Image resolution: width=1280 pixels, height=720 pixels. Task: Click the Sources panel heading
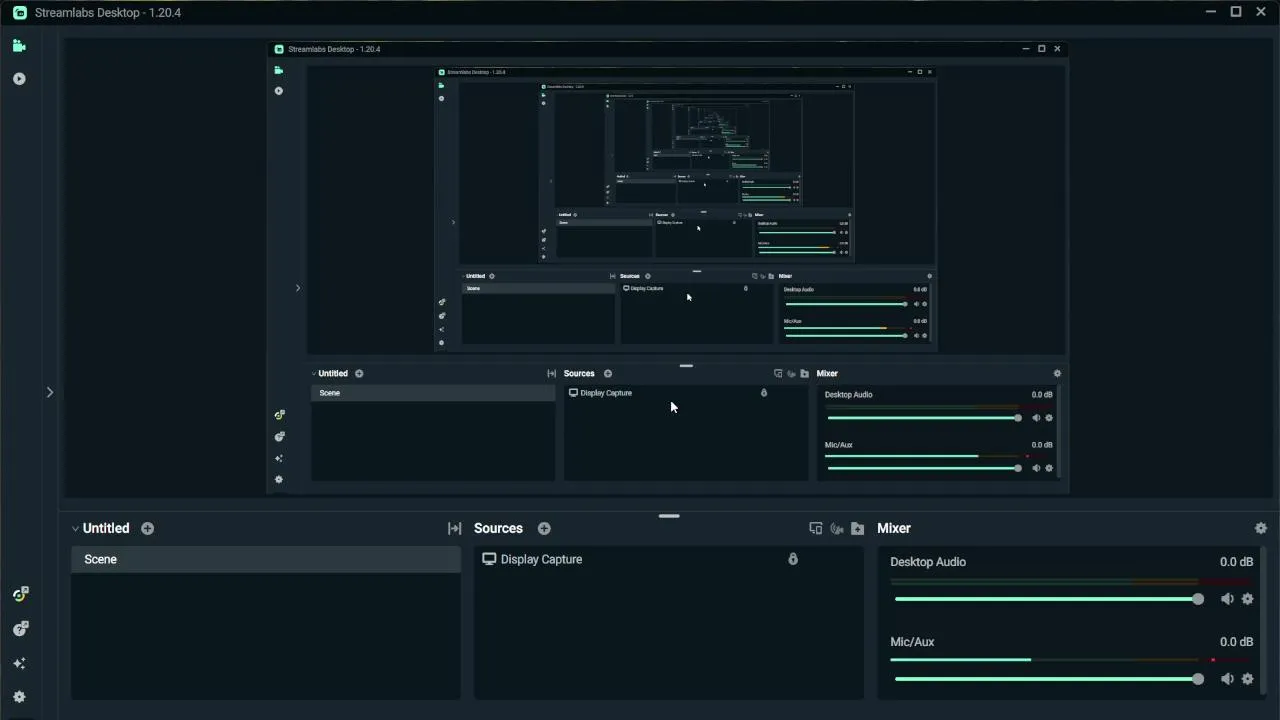pyautogui.click(x=498, y=528)
